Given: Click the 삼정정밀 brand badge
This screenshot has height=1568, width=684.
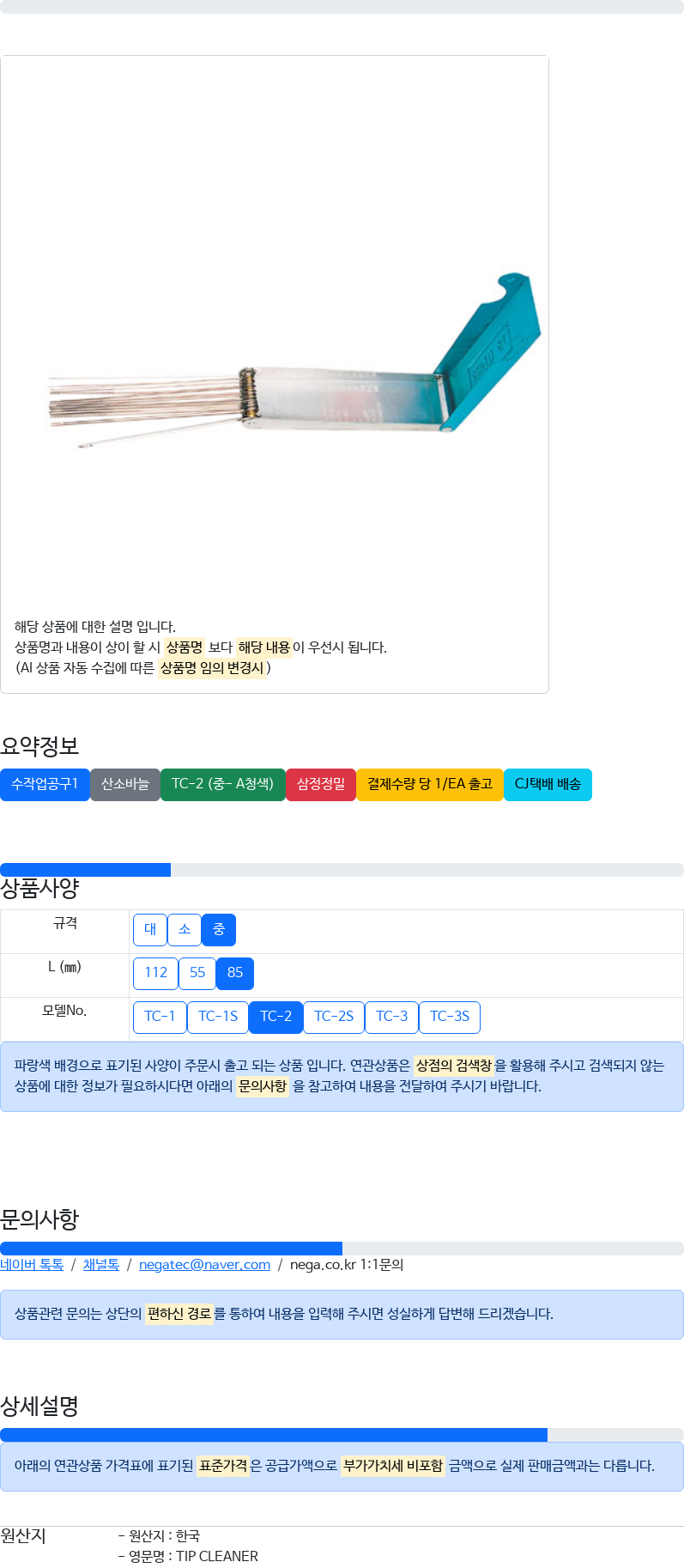Looking at the screenshot, I should pyautogui.click(x=321, y=785).
